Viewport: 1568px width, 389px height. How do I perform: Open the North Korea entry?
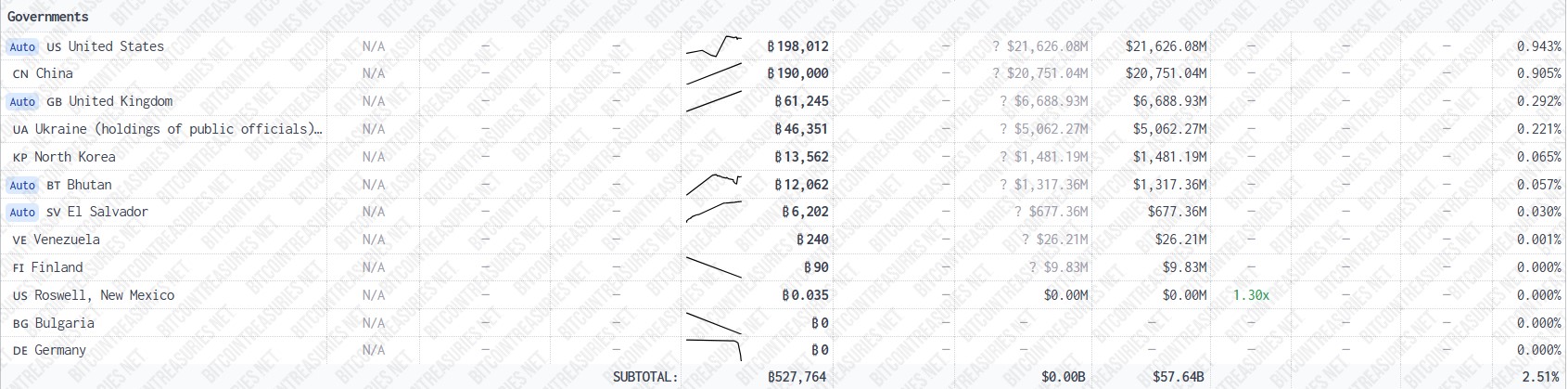tap(75, 157)
